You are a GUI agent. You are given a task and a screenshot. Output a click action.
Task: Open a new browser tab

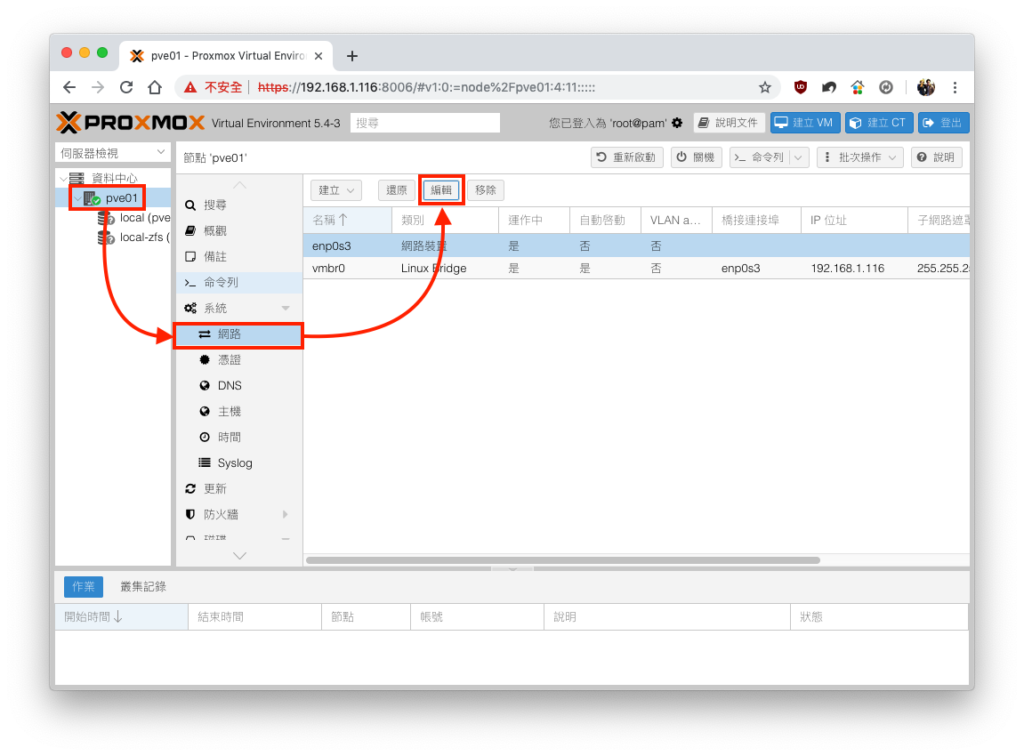coord(352,56)
